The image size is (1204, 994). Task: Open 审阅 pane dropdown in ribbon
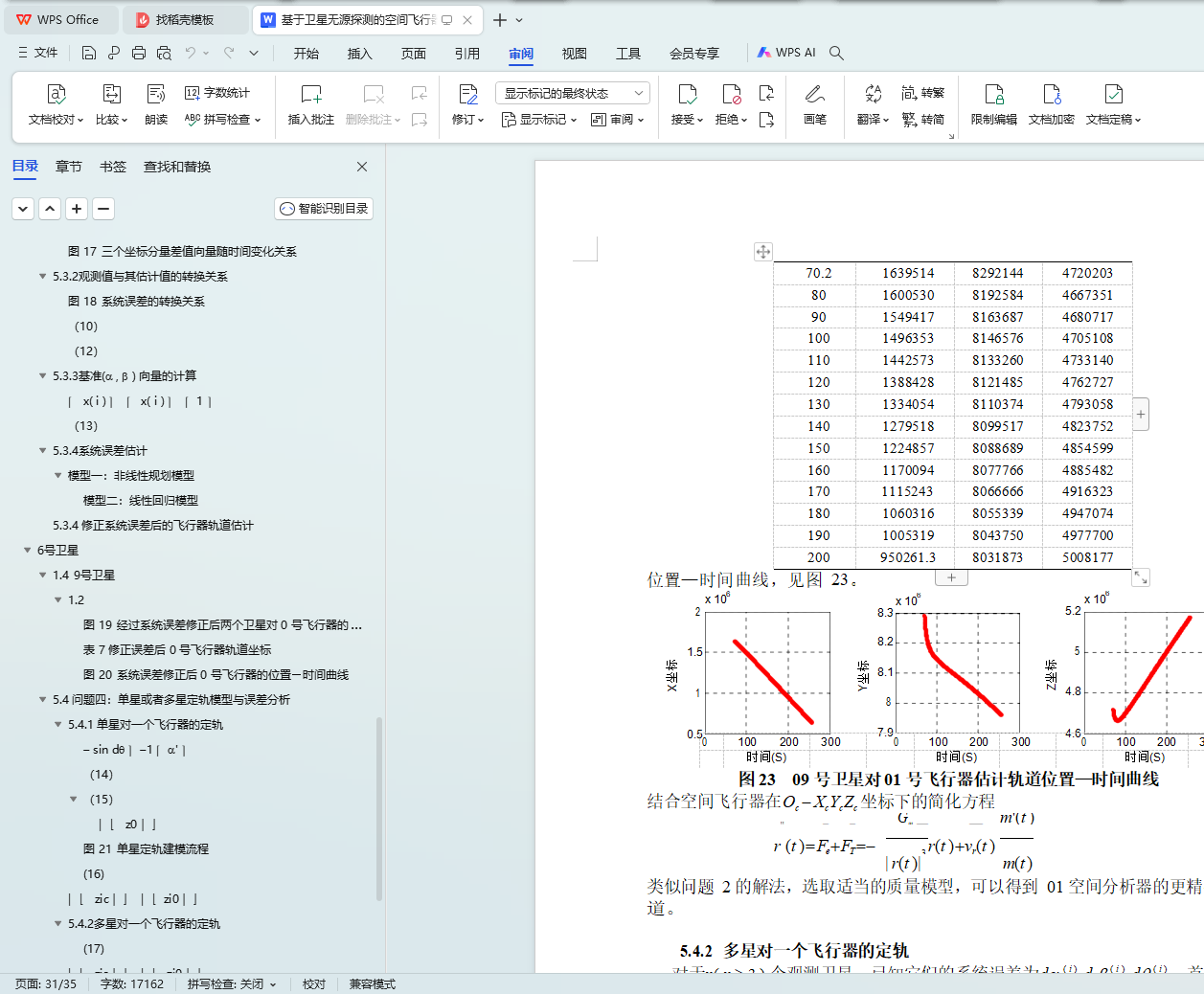(x=618, y=120)
